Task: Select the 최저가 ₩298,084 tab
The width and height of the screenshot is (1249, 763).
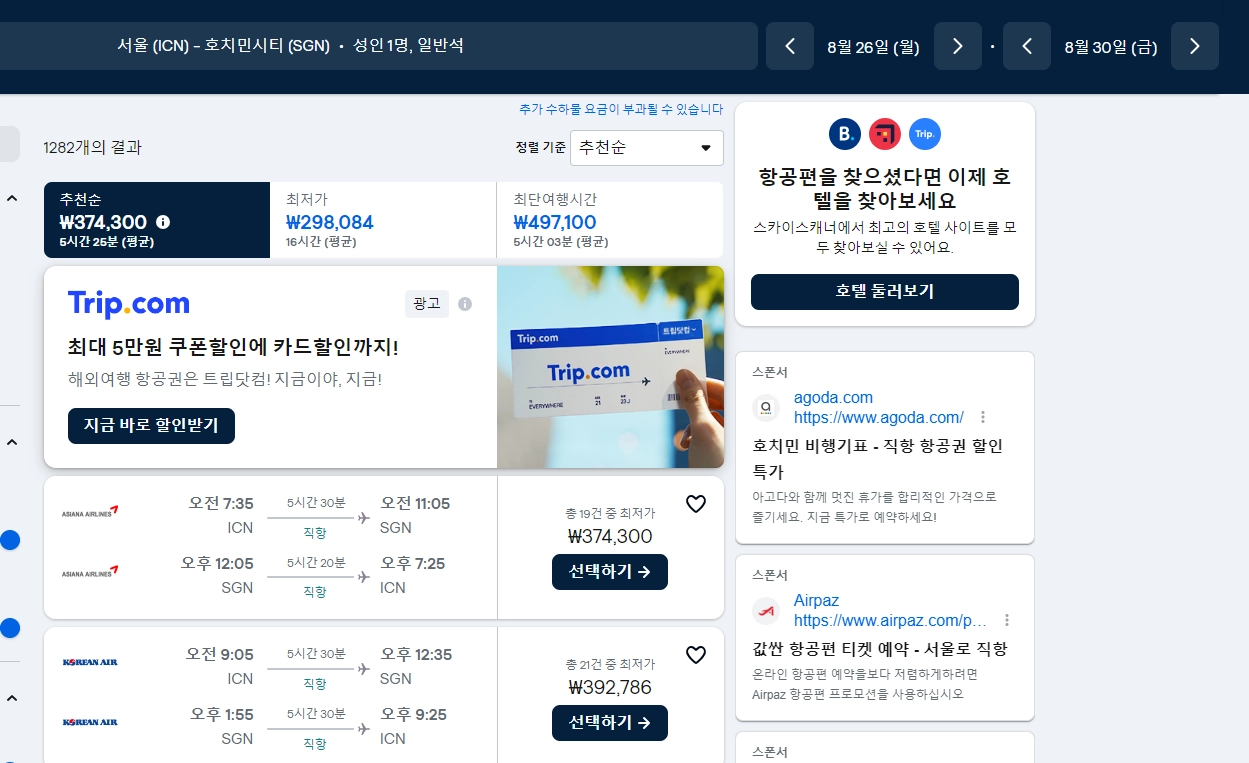Action: coord(384,220)
